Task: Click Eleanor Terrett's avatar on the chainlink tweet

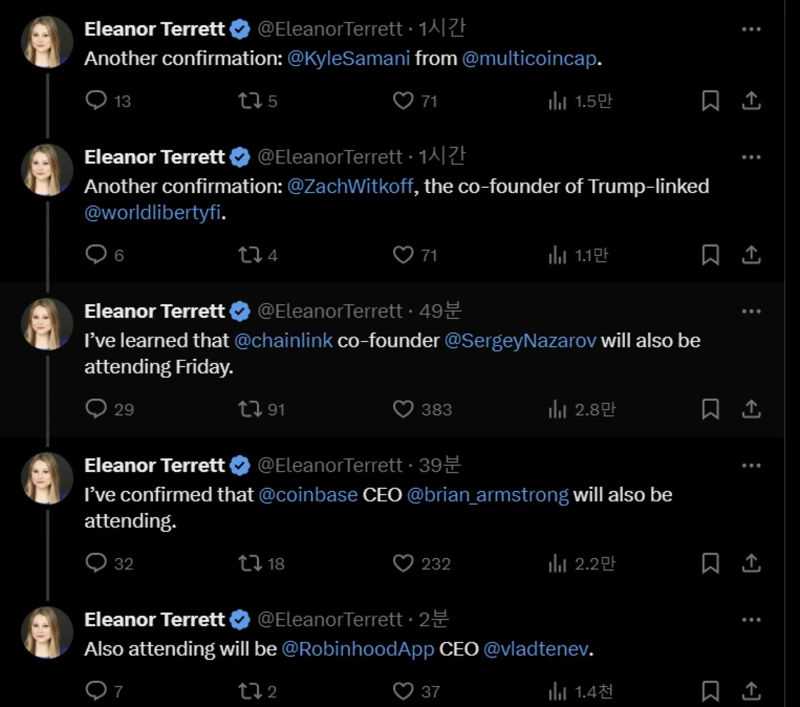Action: coord(47,324)
